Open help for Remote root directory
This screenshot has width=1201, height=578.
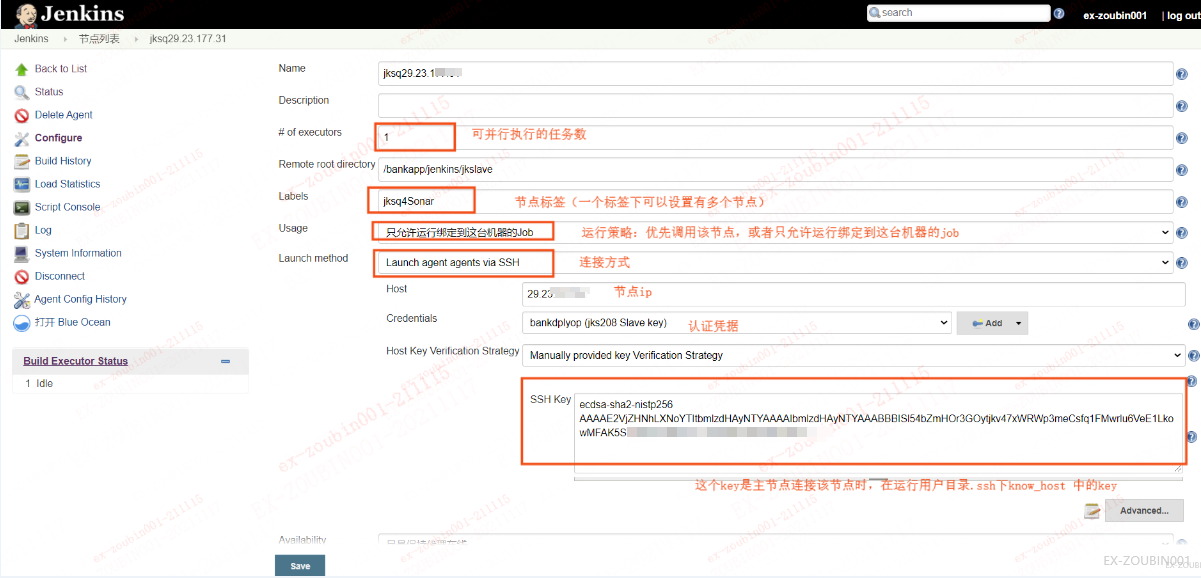click(1182, 171)
